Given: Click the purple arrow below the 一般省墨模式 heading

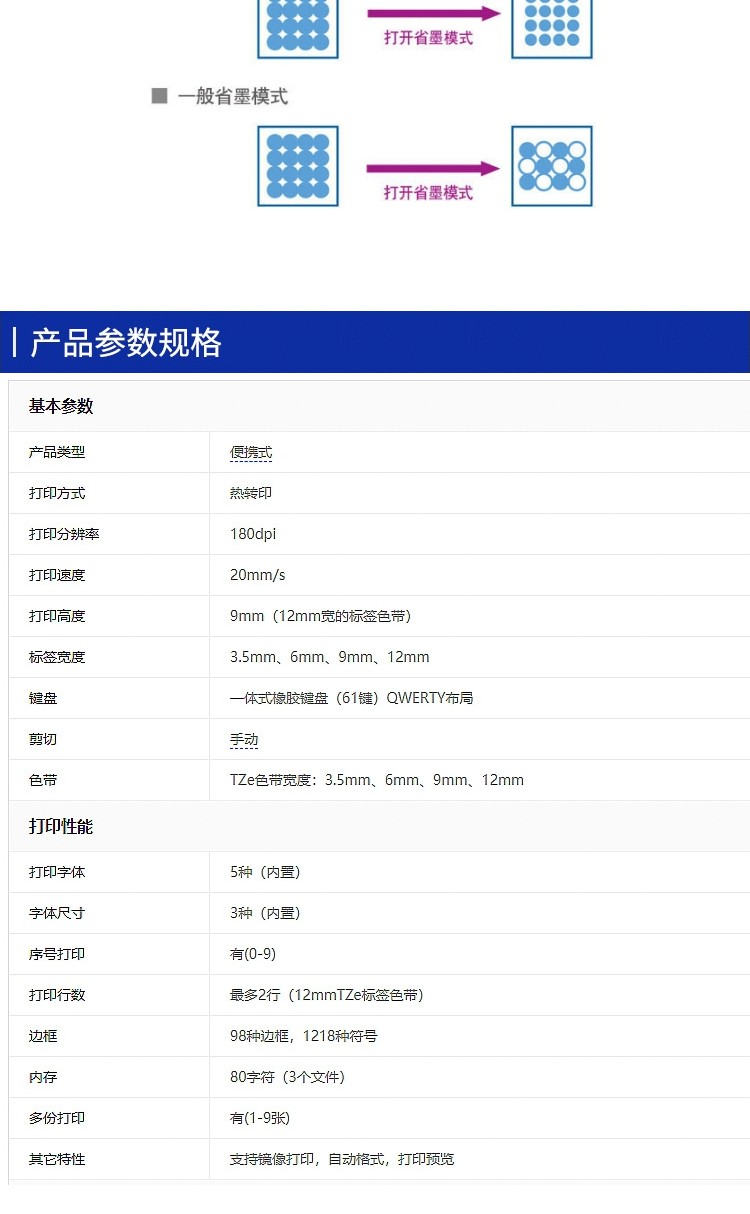Looking at the screenshot, I should coord(432,169).
